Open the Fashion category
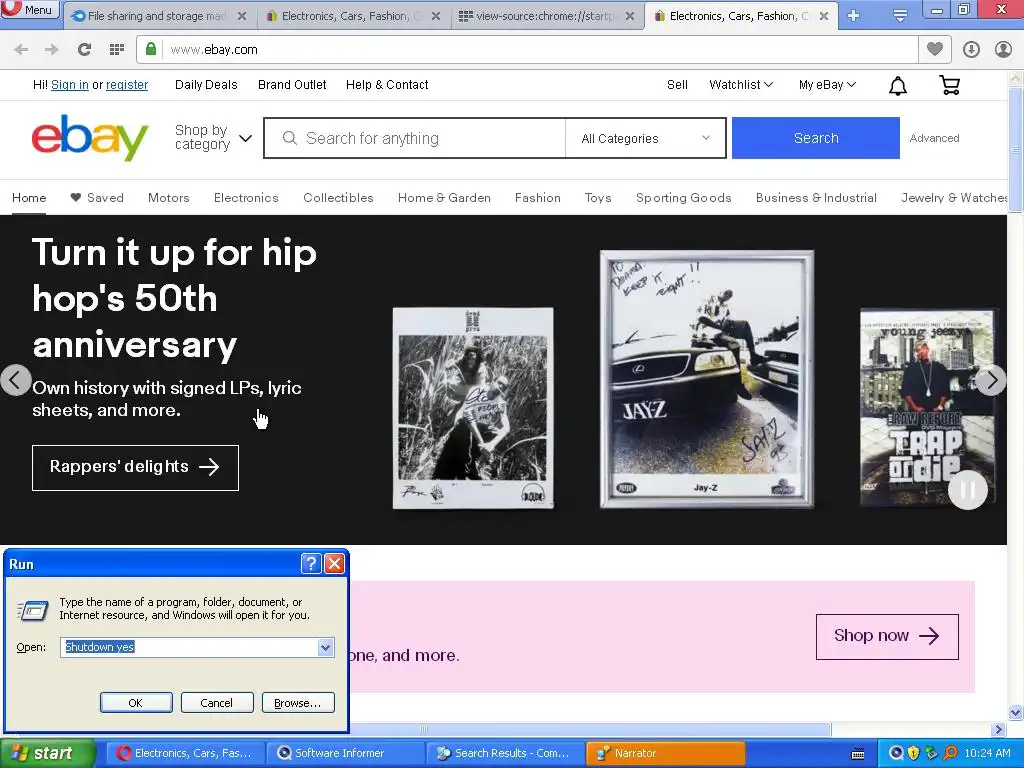This screenshot has height=768, width=1024. point(537,198)
